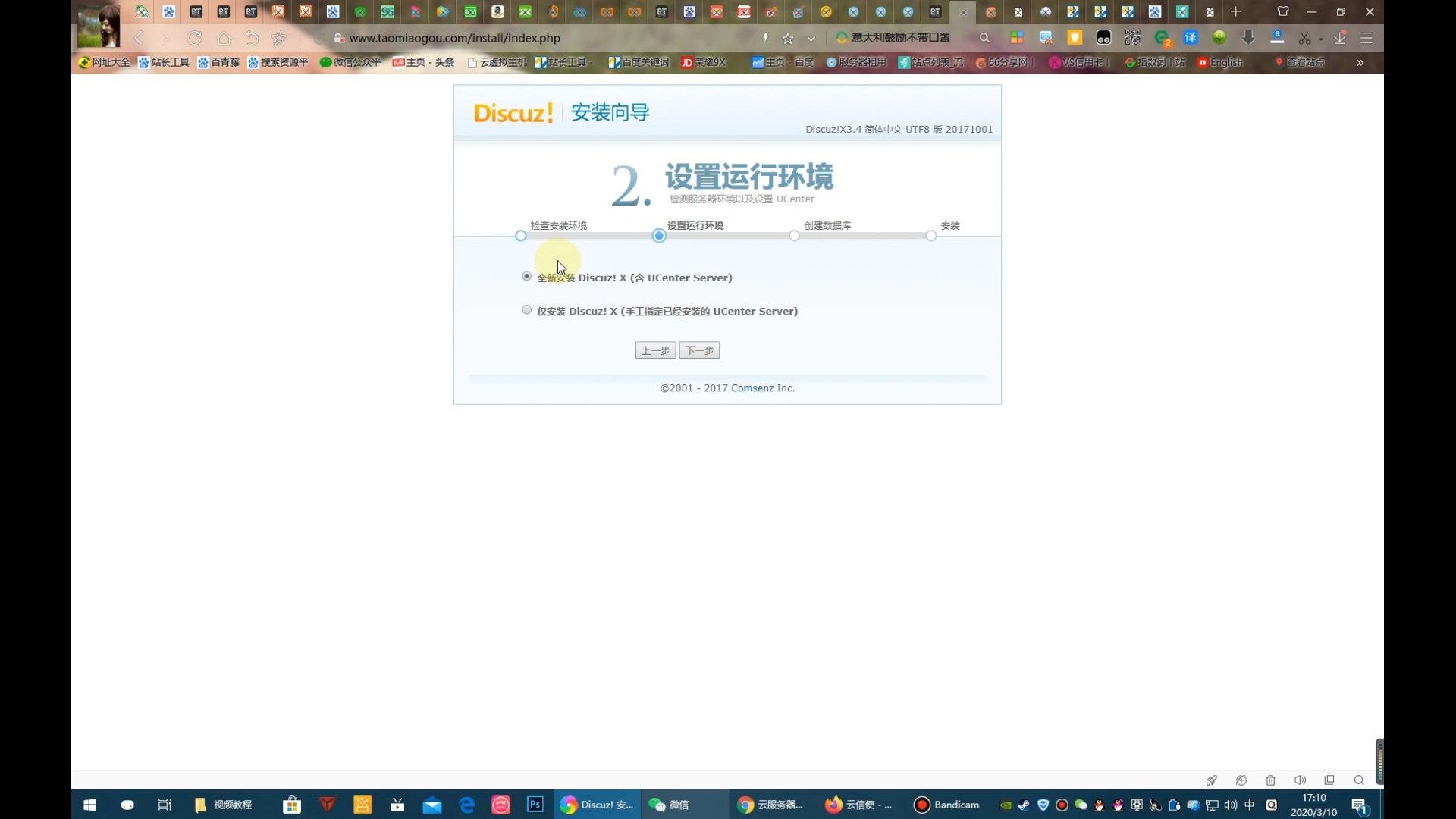
Task: Reload the page with refresh icon
Action: (195, 38)
